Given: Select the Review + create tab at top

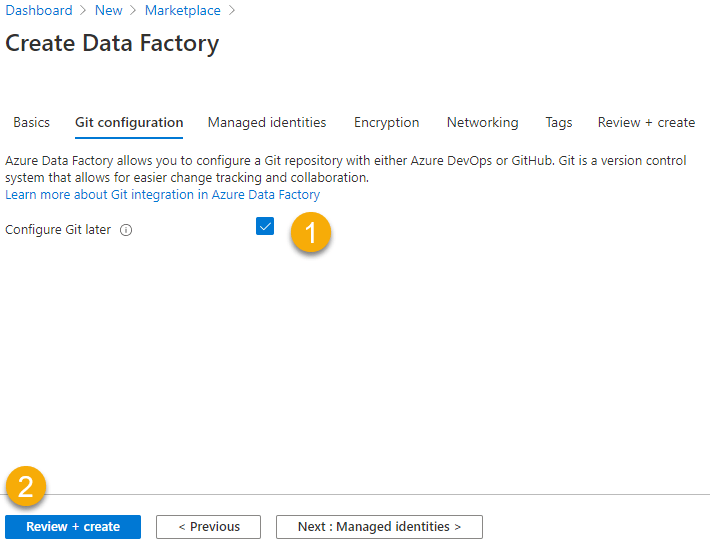Looking at the screenshot, I should tap(646, 123).
